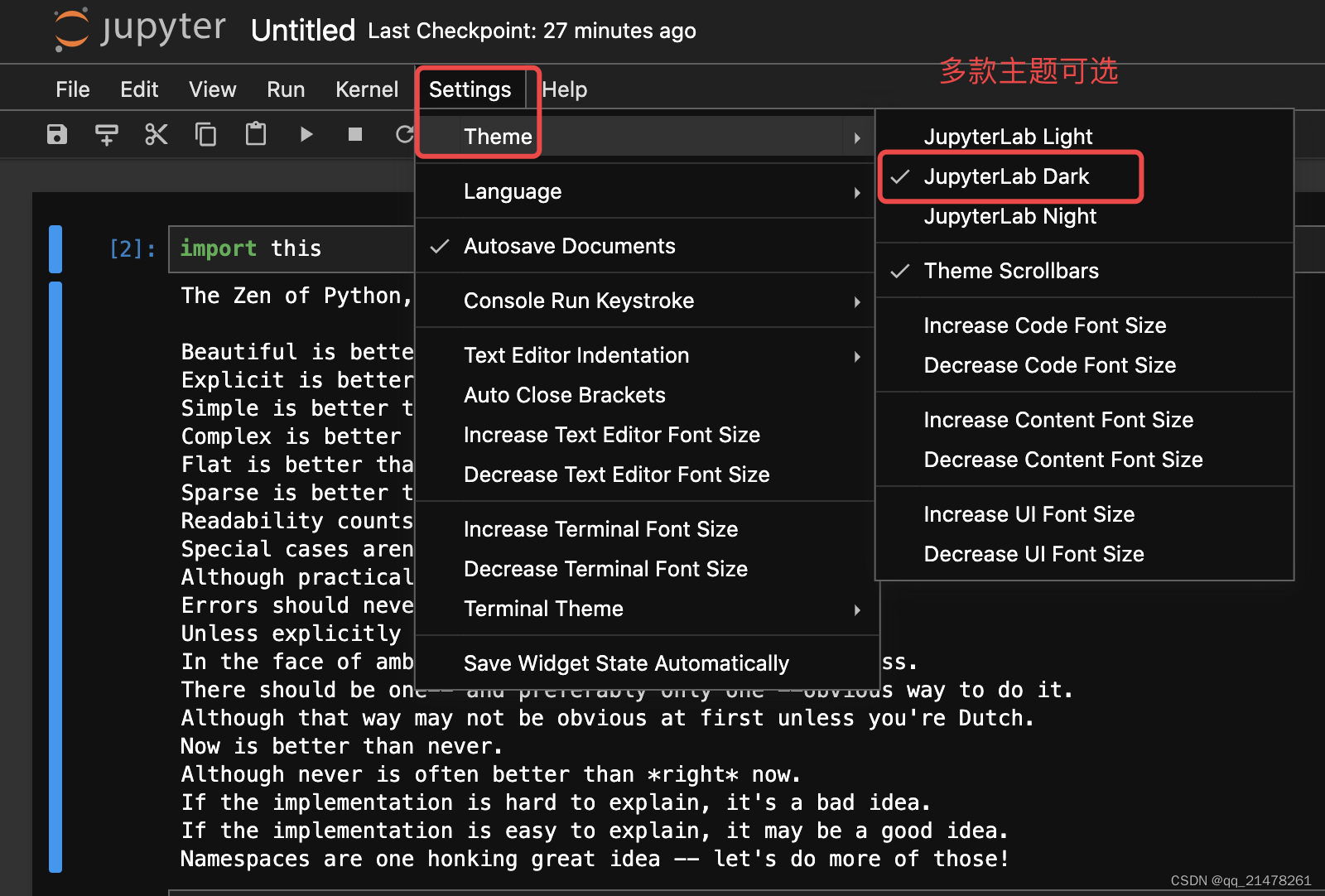Collapse the output via its blue bar
Image resolution: width=1325 pixels, height=896 pixels.
click(x=55, y=577)
